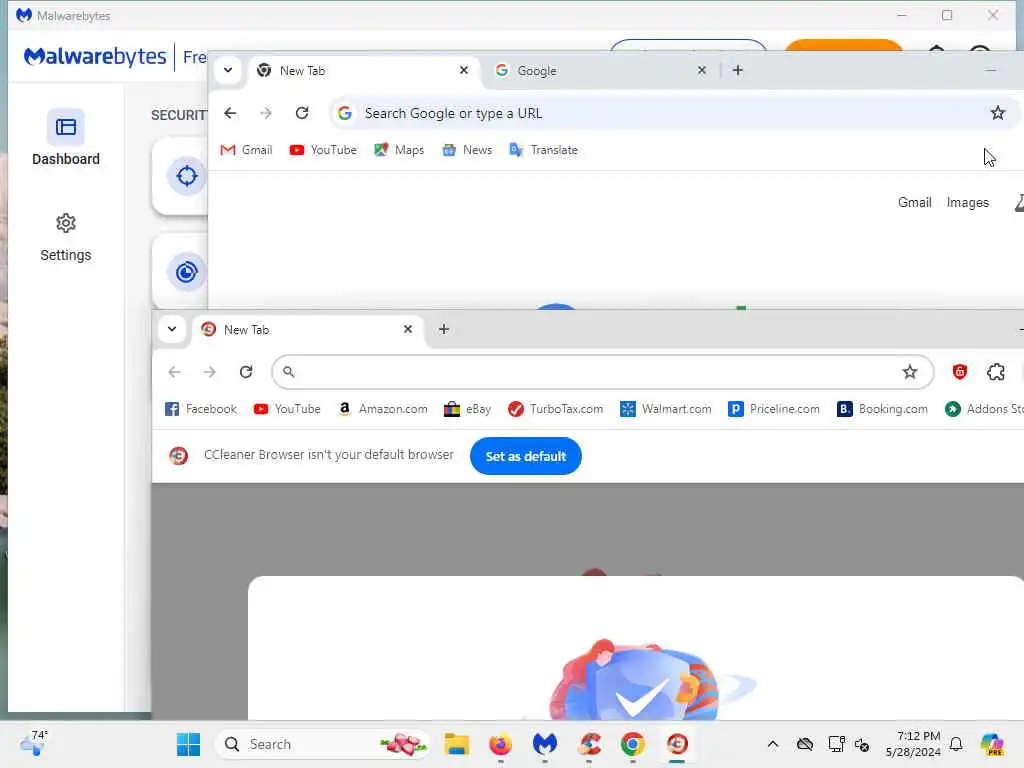1024x768 pixels.
Task: Go forward in Chrome window
Action: point(265,113)
